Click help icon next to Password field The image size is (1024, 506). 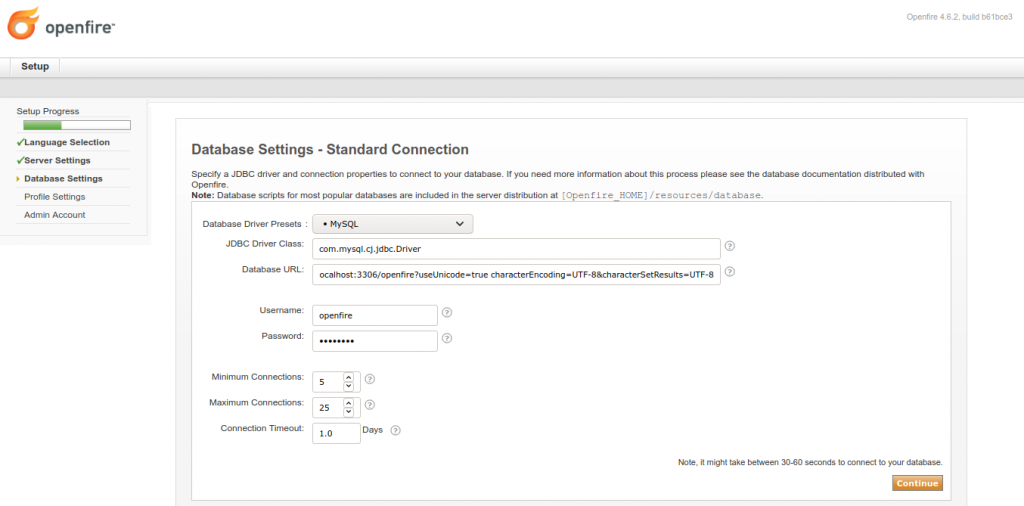(x=447, y=338)
